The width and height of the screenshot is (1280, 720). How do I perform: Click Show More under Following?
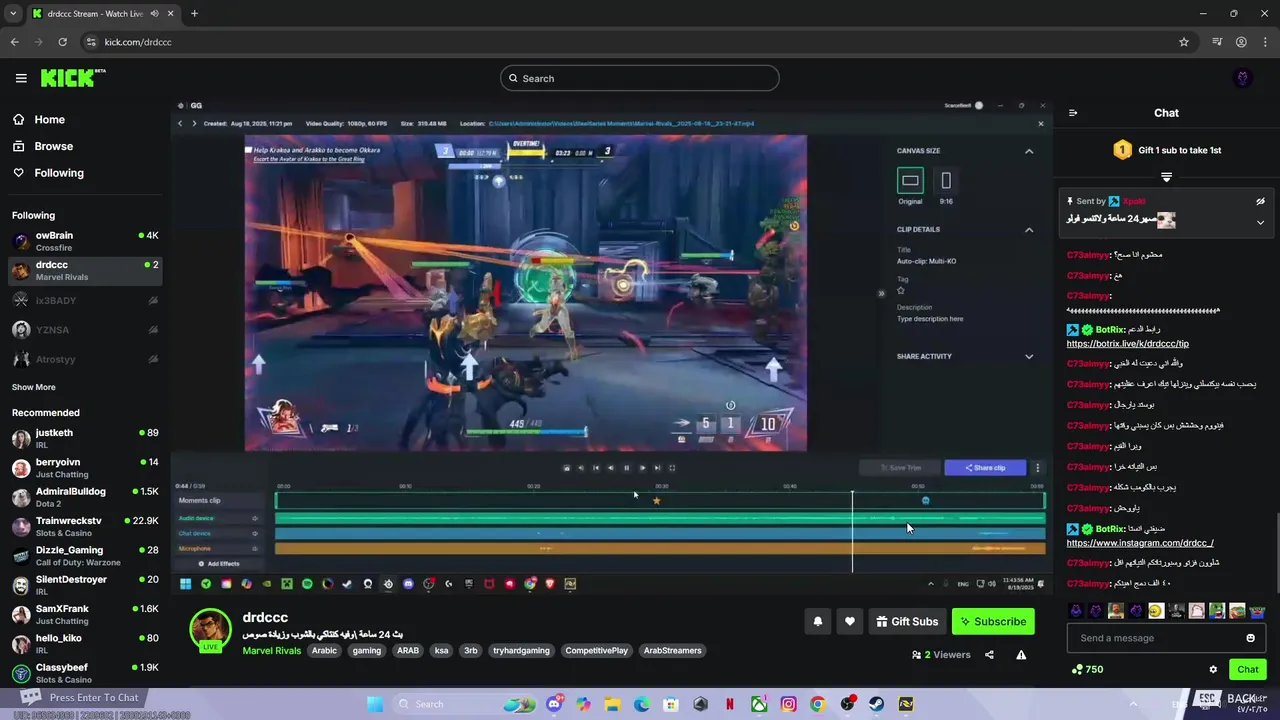click(x=34, y=387)
